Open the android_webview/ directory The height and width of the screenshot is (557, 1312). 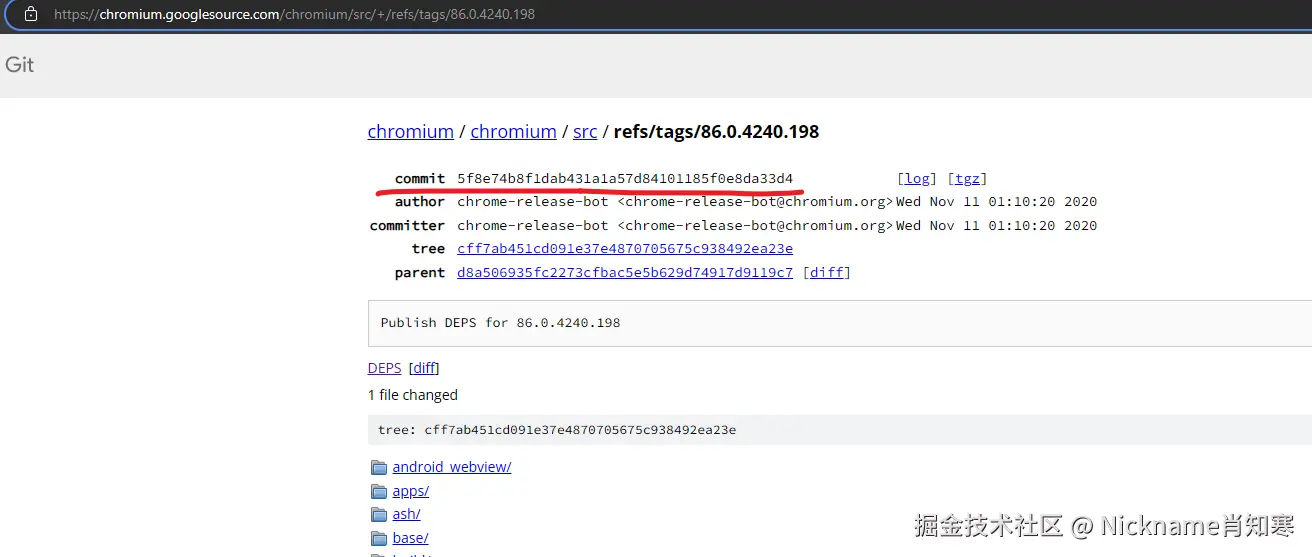[x=452, y=467]
